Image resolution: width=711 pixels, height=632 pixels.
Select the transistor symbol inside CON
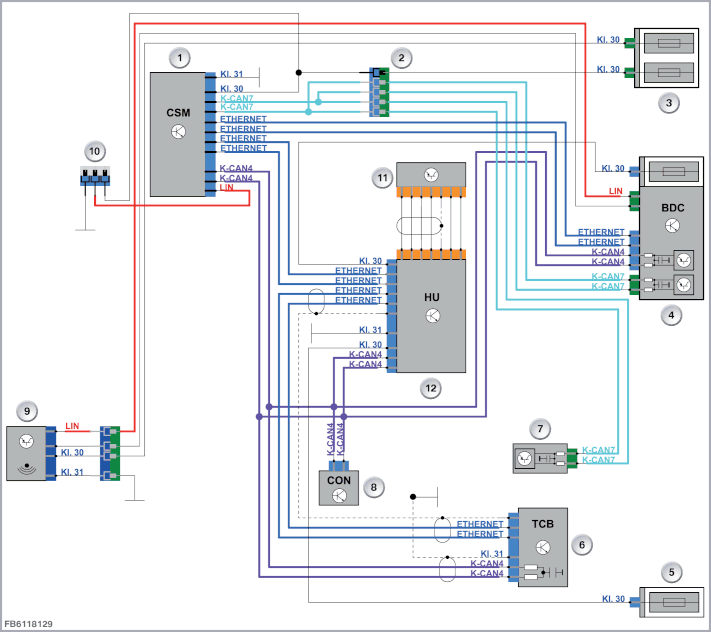339,496
